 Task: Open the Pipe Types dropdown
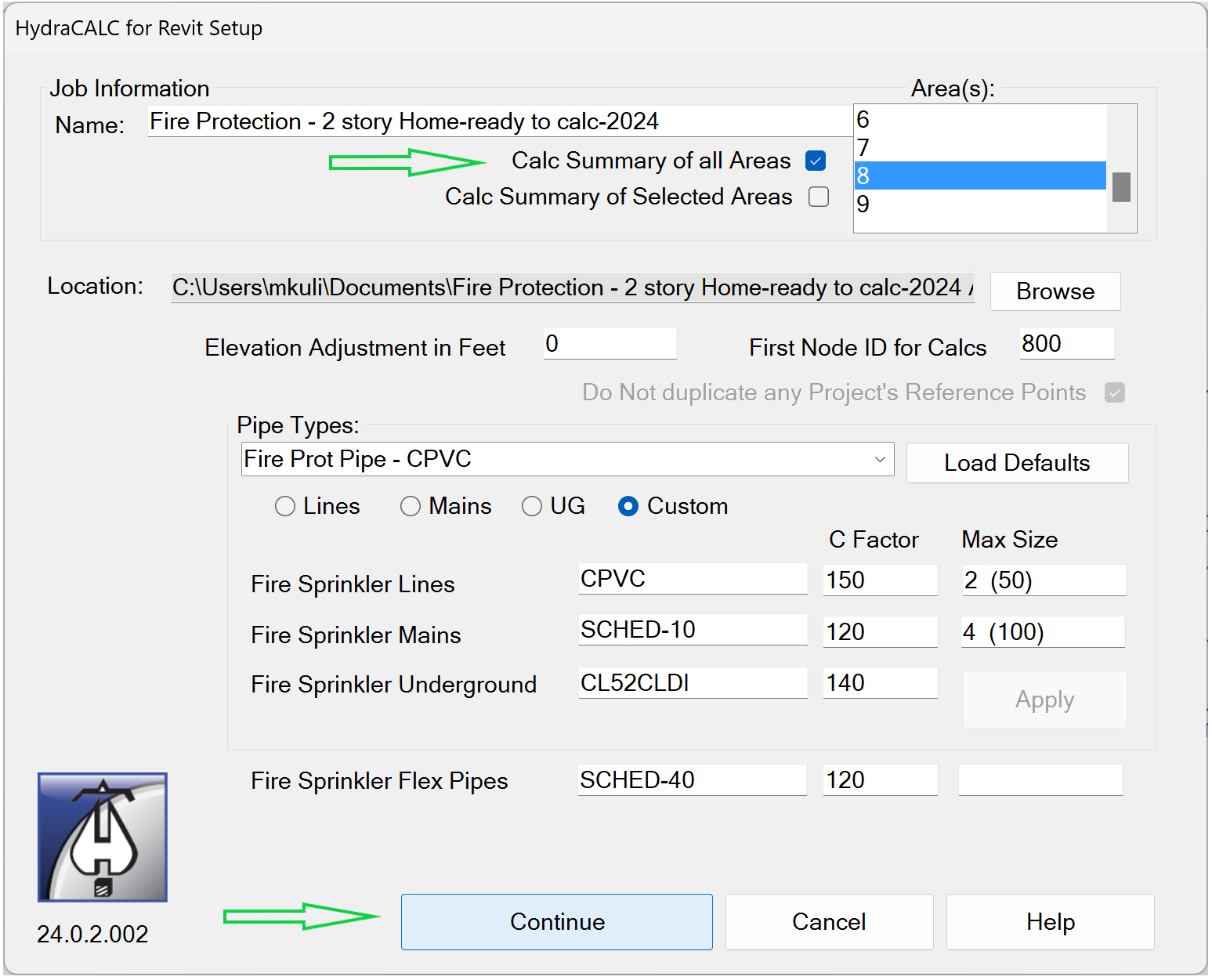568,459
